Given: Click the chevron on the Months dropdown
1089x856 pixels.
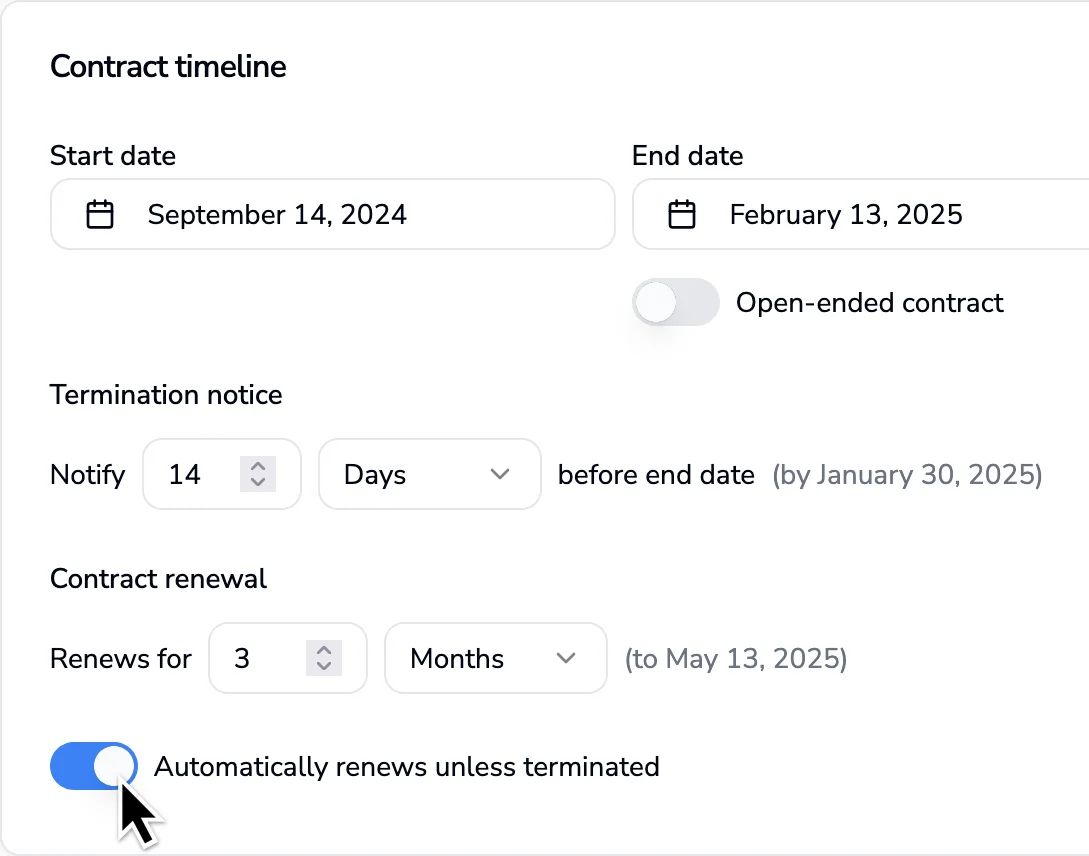Looking at the screenshot, I should pyautogui.click(x=566, y=658).
